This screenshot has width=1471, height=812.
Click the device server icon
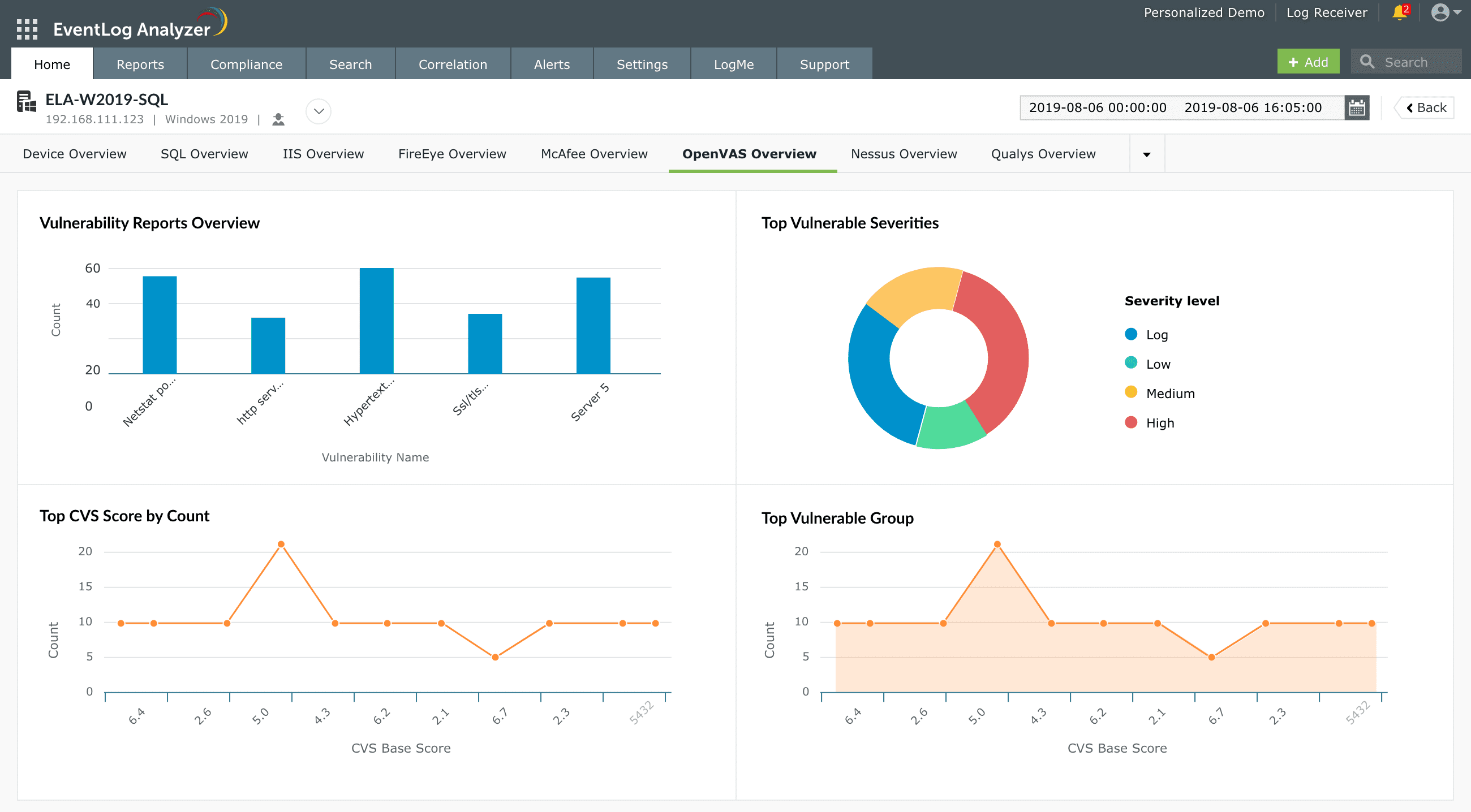[26, 102]
